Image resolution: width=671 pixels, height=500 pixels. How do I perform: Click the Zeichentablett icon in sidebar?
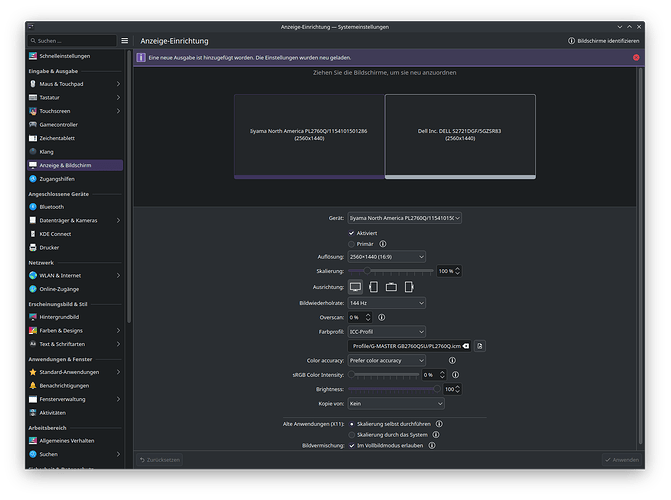[x=33, y=138]
